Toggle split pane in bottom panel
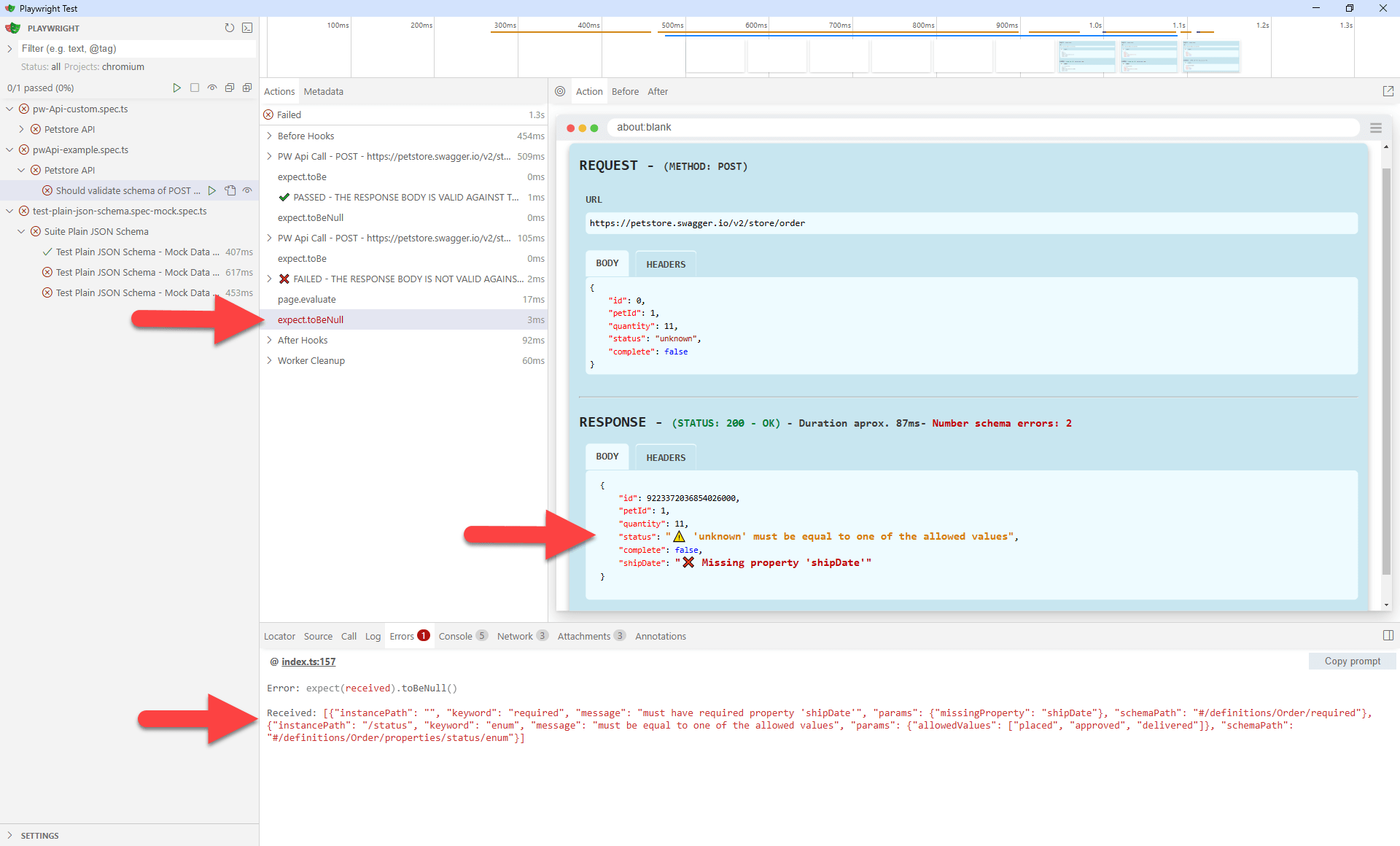This screenshot has width=1400, height=846. point(1388,635)
